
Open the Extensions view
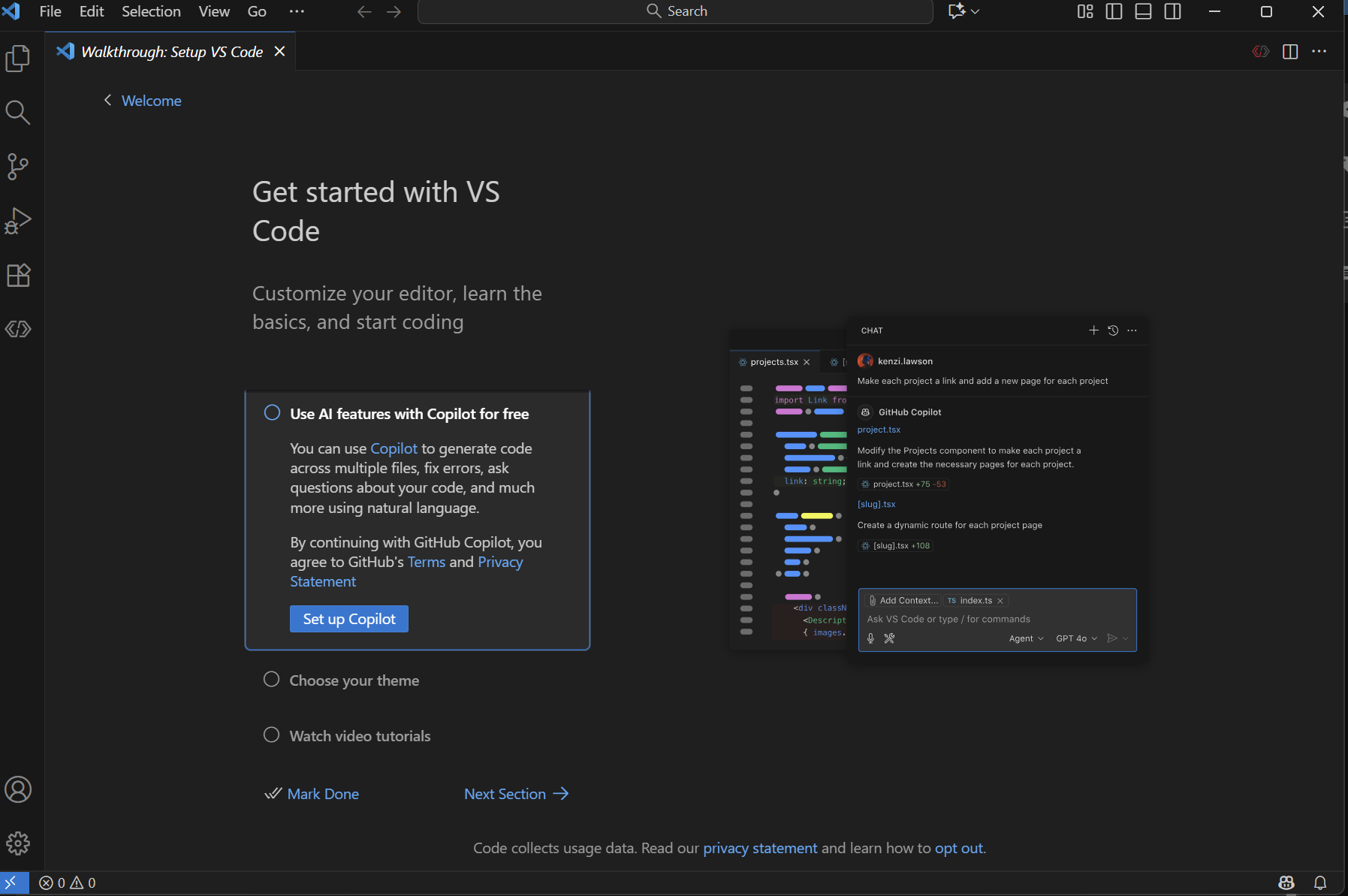tap(18, 275)
